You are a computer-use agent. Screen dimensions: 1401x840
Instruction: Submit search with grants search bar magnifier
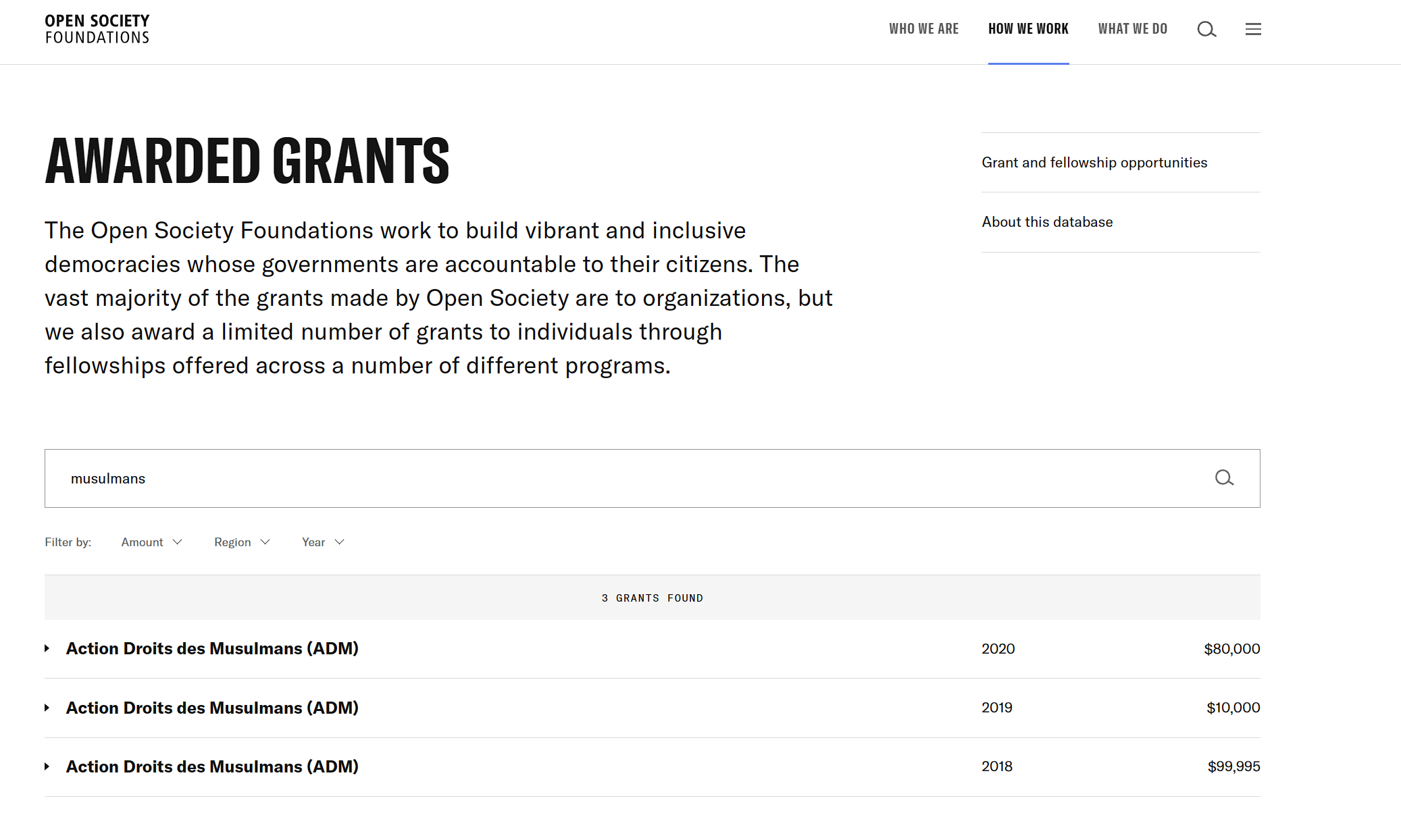[x=1224, y=478]
